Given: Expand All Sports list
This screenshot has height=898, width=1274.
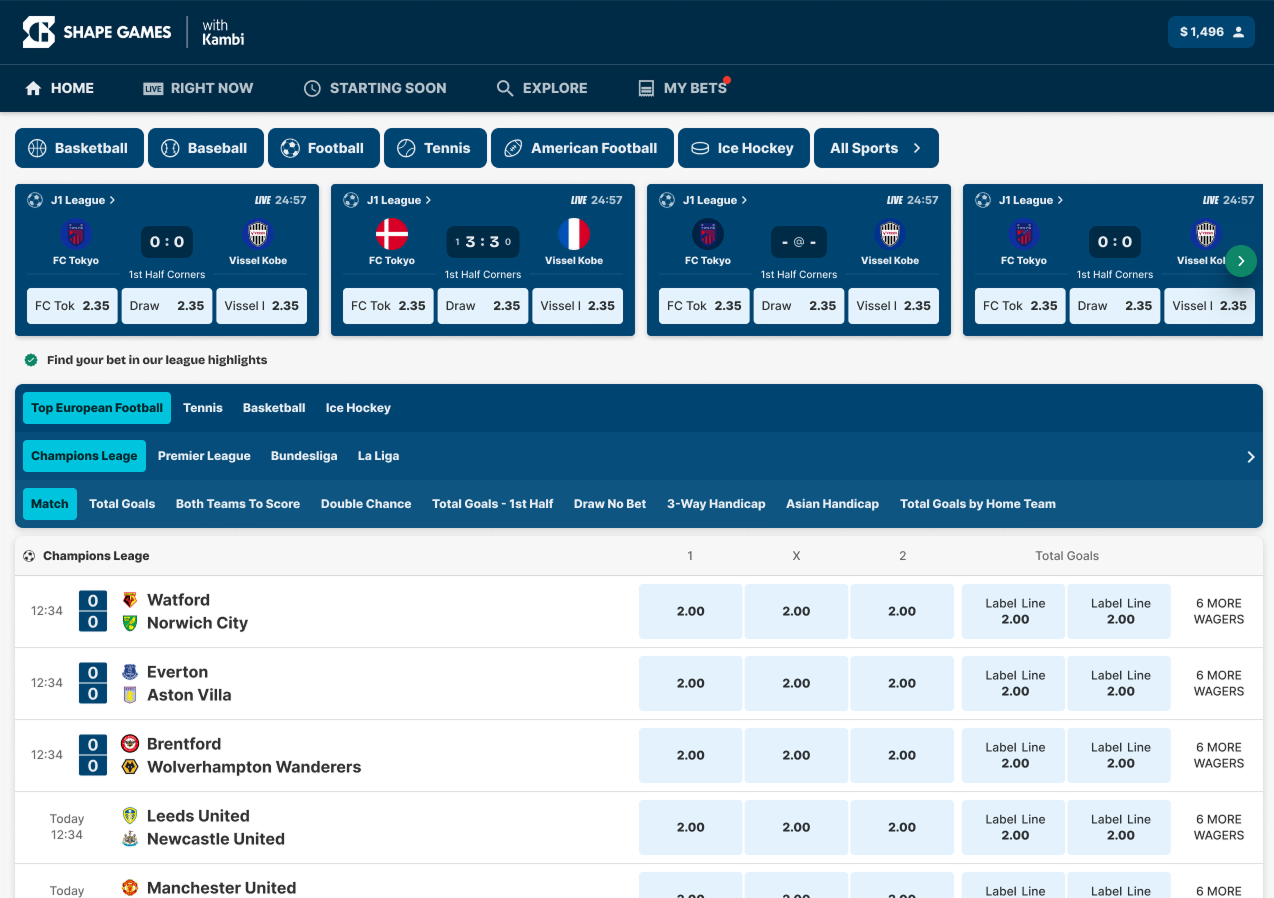Looking at the screenshot, I should [x=875, y=148].
